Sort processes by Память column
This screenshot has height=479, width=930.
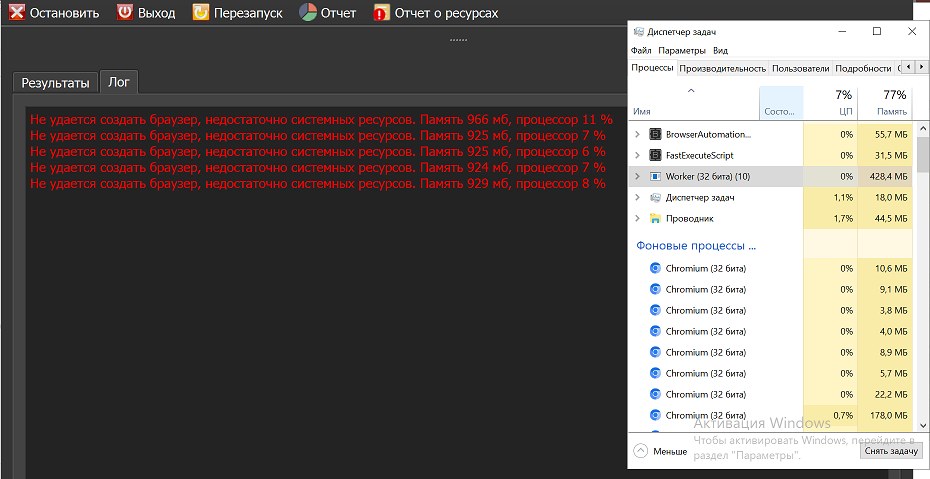pos(888,103)
